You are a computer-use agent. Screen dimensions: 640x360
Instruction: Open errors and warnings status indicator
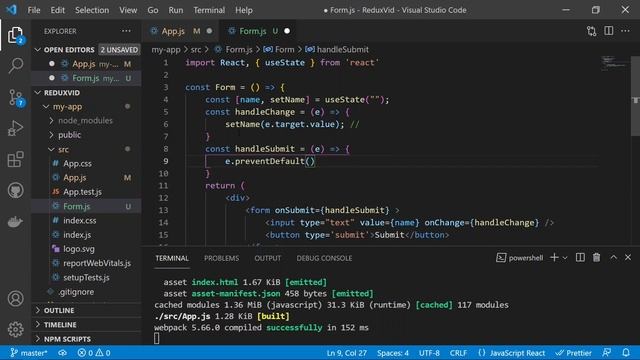tap(94, 353)
